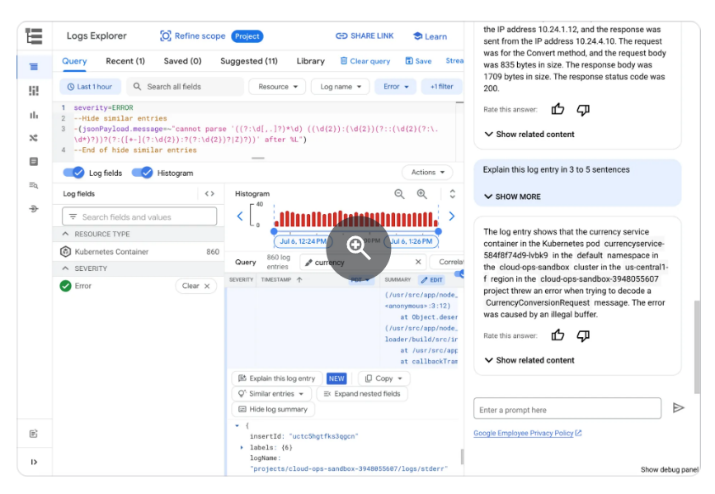Click Explain this log entry
715x494 pixels.
pos(277,379)
